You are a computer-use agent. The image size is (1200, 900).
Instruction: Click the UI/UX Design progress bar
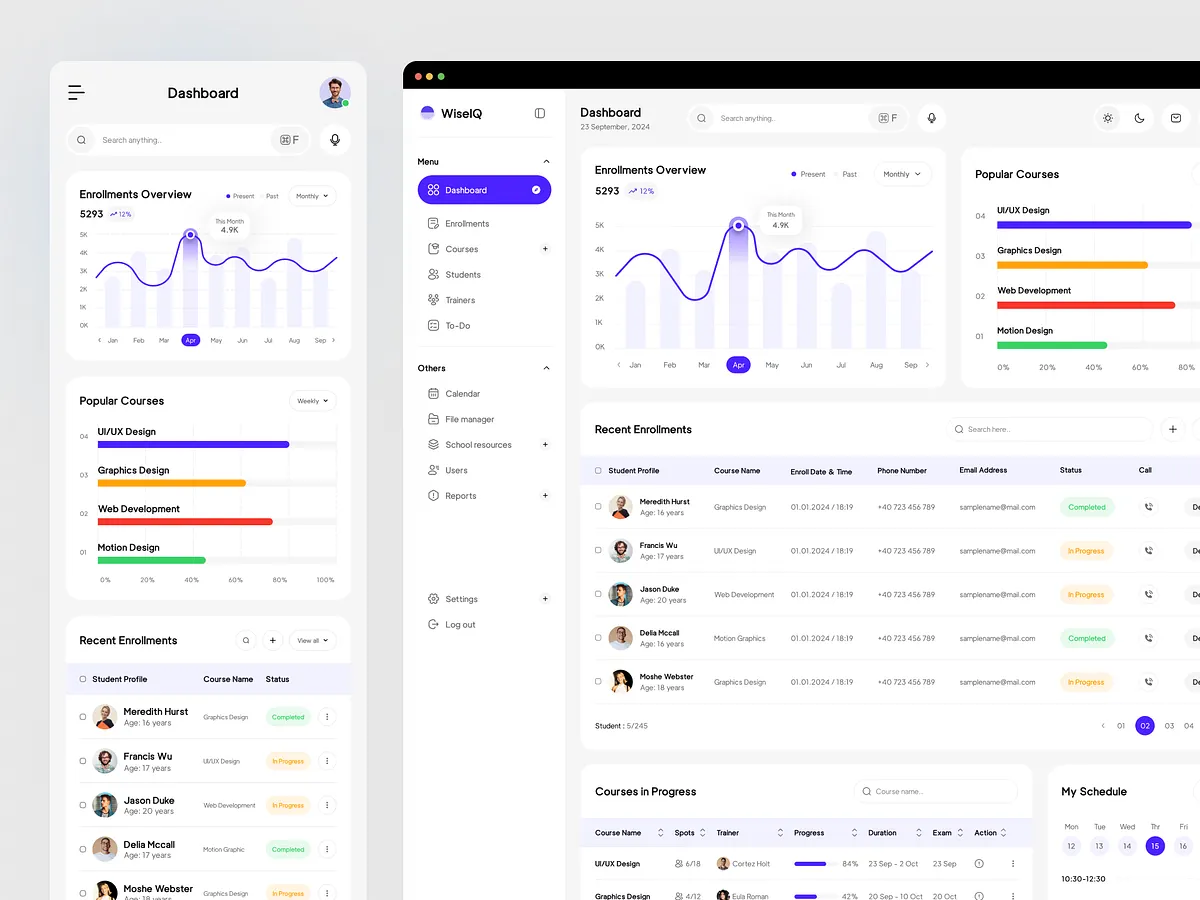coord(1094,225)
